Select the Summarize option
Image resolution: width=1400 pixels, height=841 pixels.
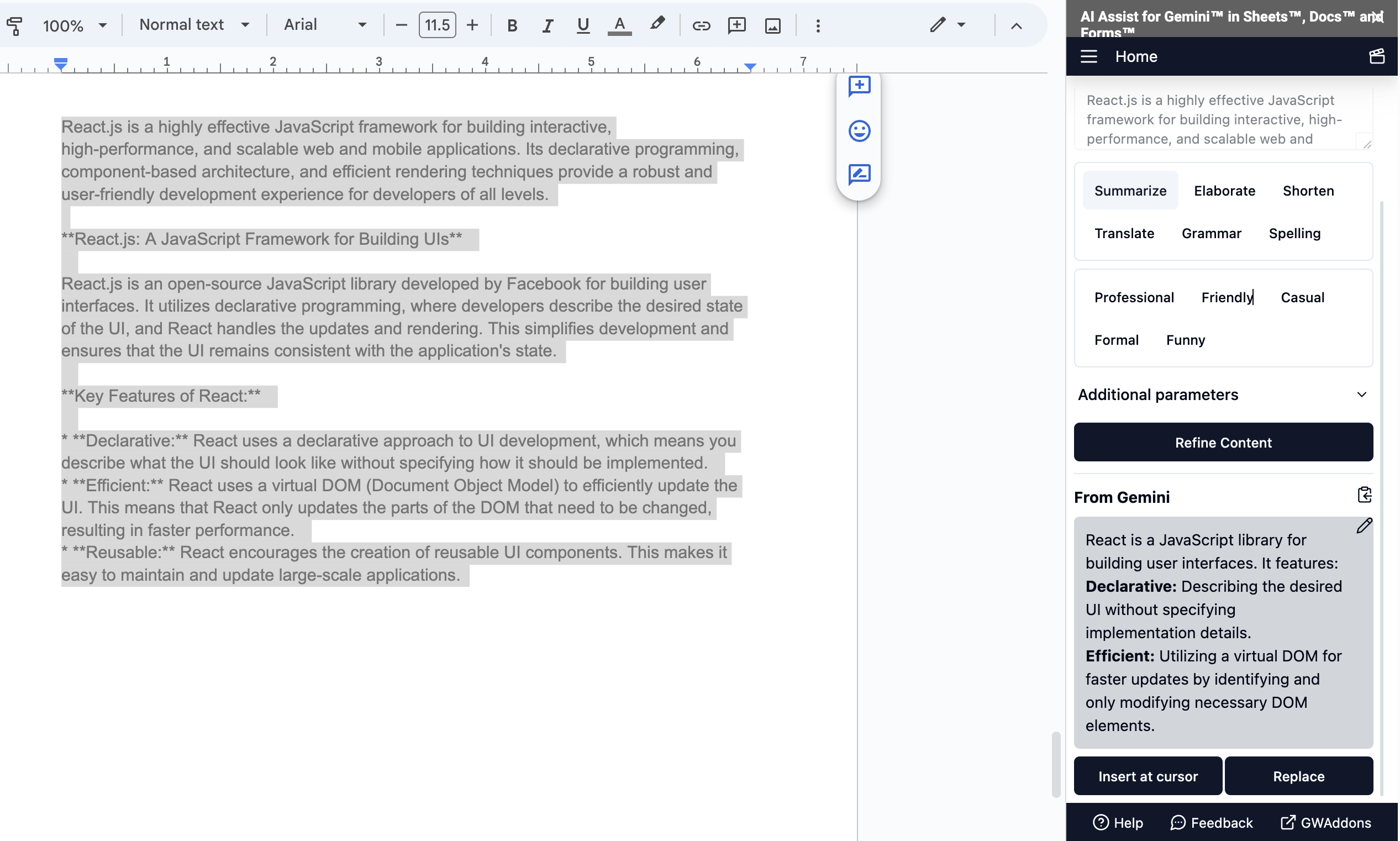point(1130,191)
